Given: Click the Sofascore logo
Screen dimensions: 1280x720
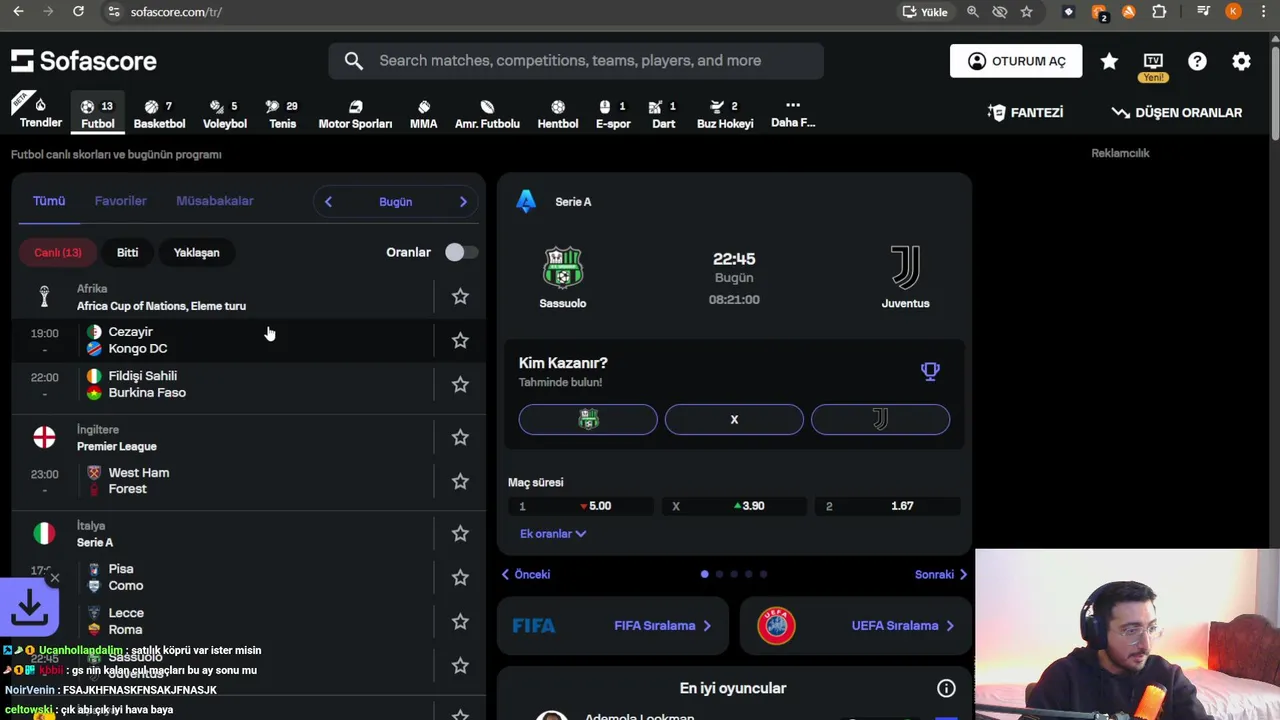Looking at the screenshot, I should click(x=84, y=61).
